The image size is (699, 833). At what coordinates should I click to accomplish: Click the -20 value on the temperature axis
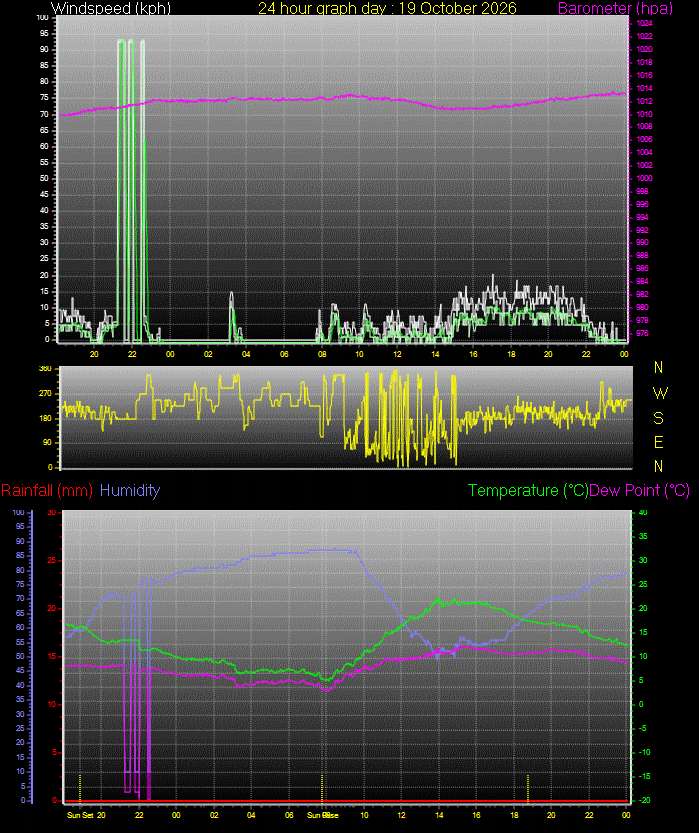tap(644, 800)
